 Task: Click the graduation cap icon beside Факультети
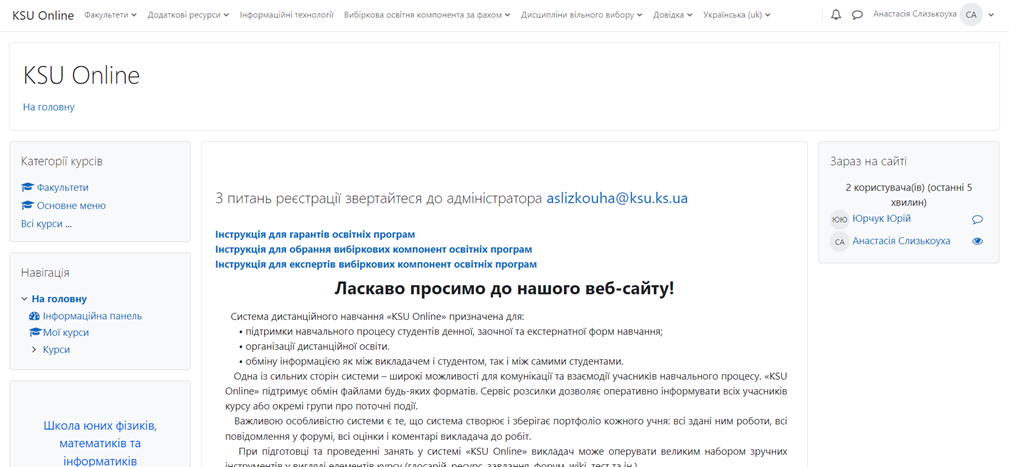(x=27, y=188)
